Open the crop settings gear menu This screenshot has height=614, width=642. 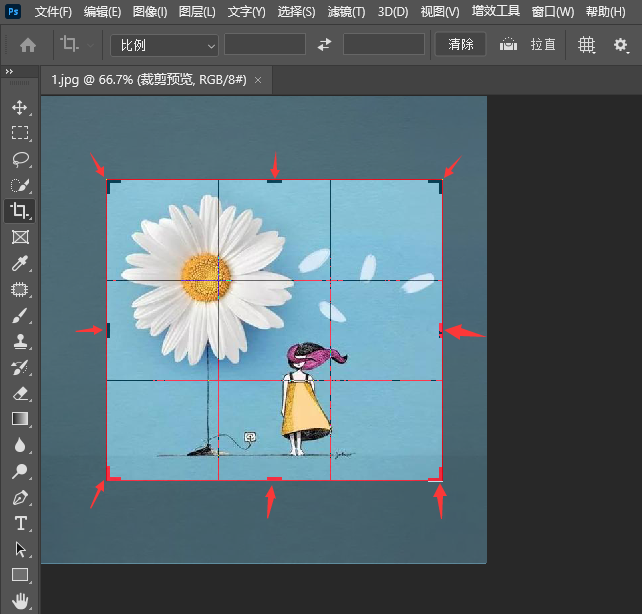coord(620,45)
